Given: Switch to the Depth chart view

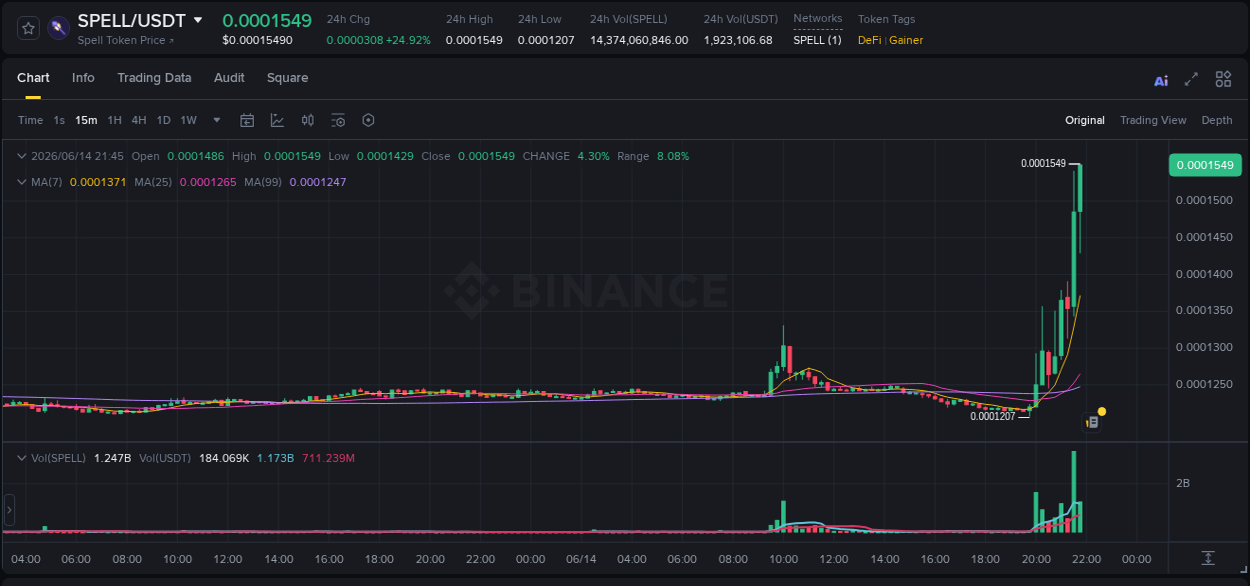Looking at the screenshot, I should (x=1217, y=120).
